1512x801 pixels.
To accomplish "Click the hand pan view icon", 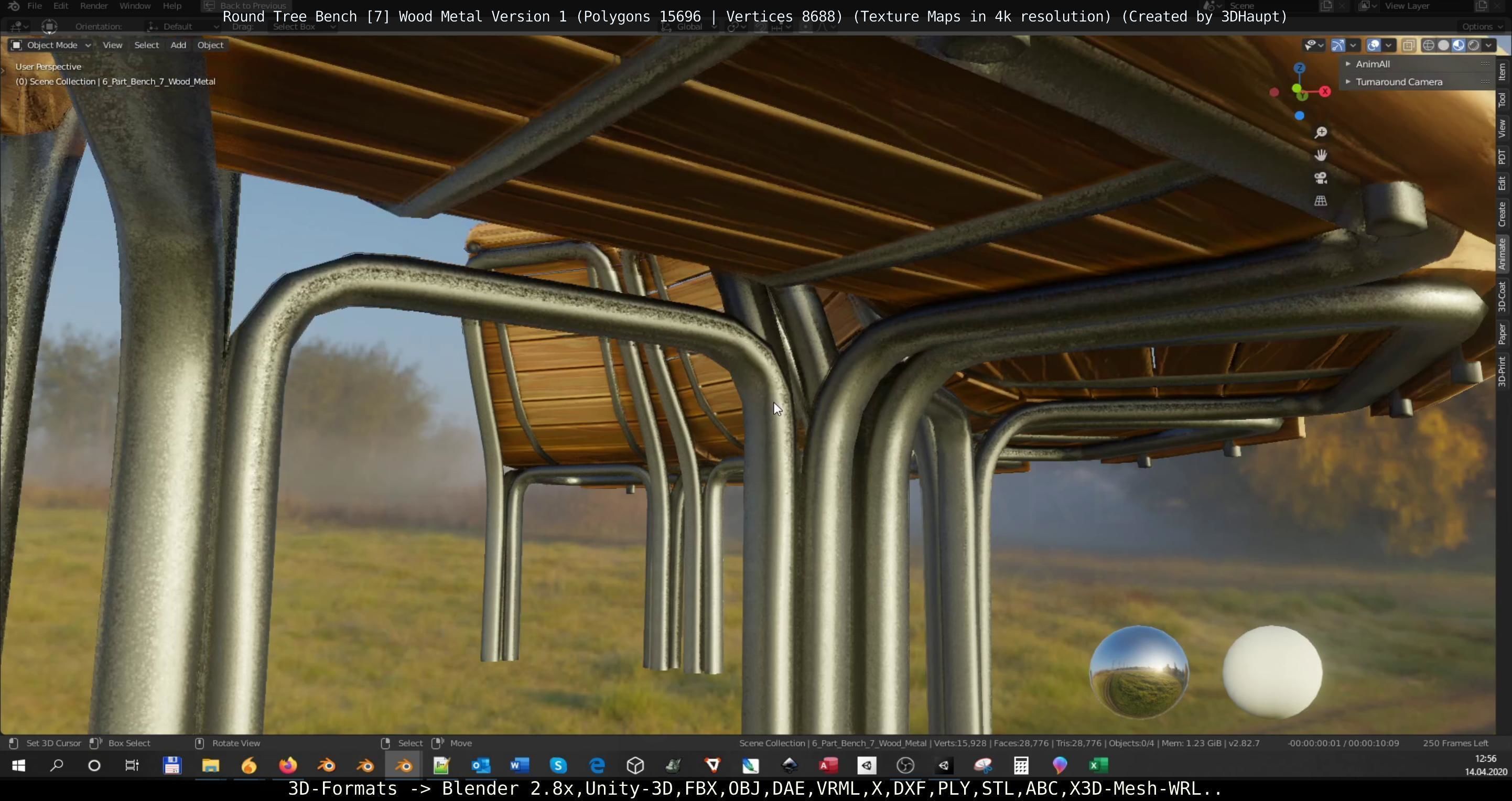I will [1321, 155].
